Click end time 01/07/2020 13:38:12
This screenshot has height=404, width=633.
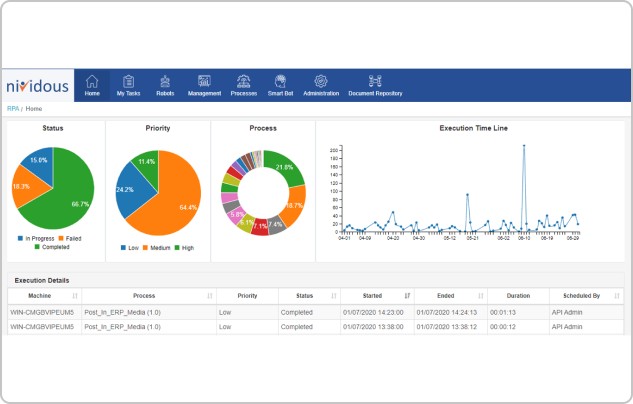pyautogui.click(x=446, y=327)
